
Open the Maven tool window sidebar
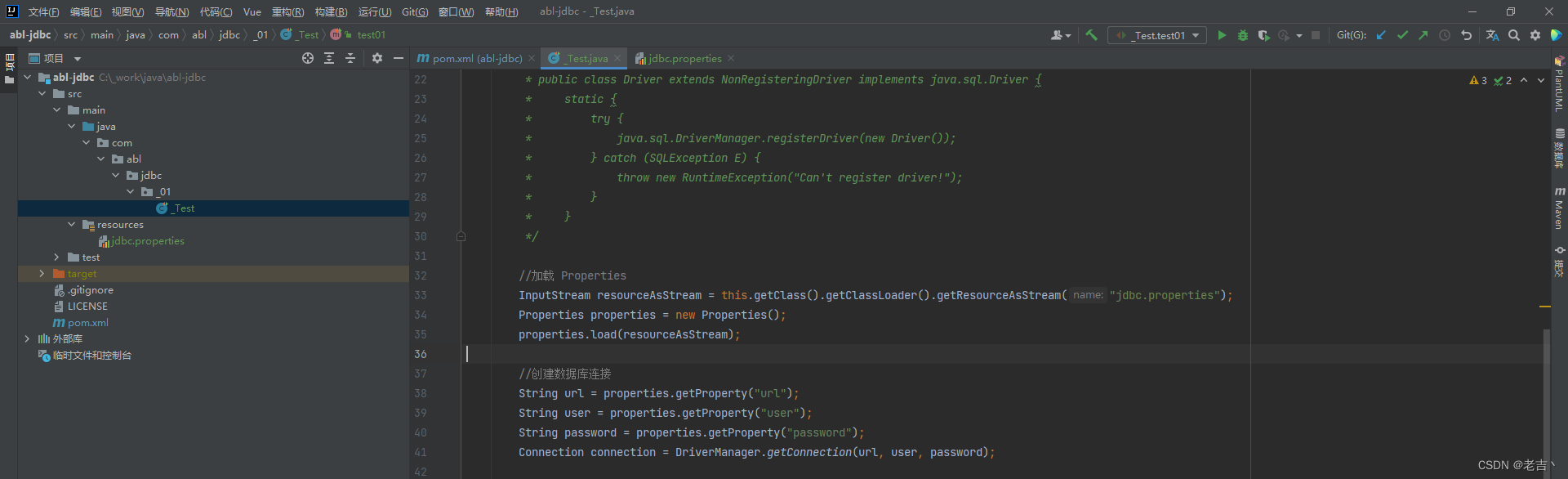tap(1559, 208)
